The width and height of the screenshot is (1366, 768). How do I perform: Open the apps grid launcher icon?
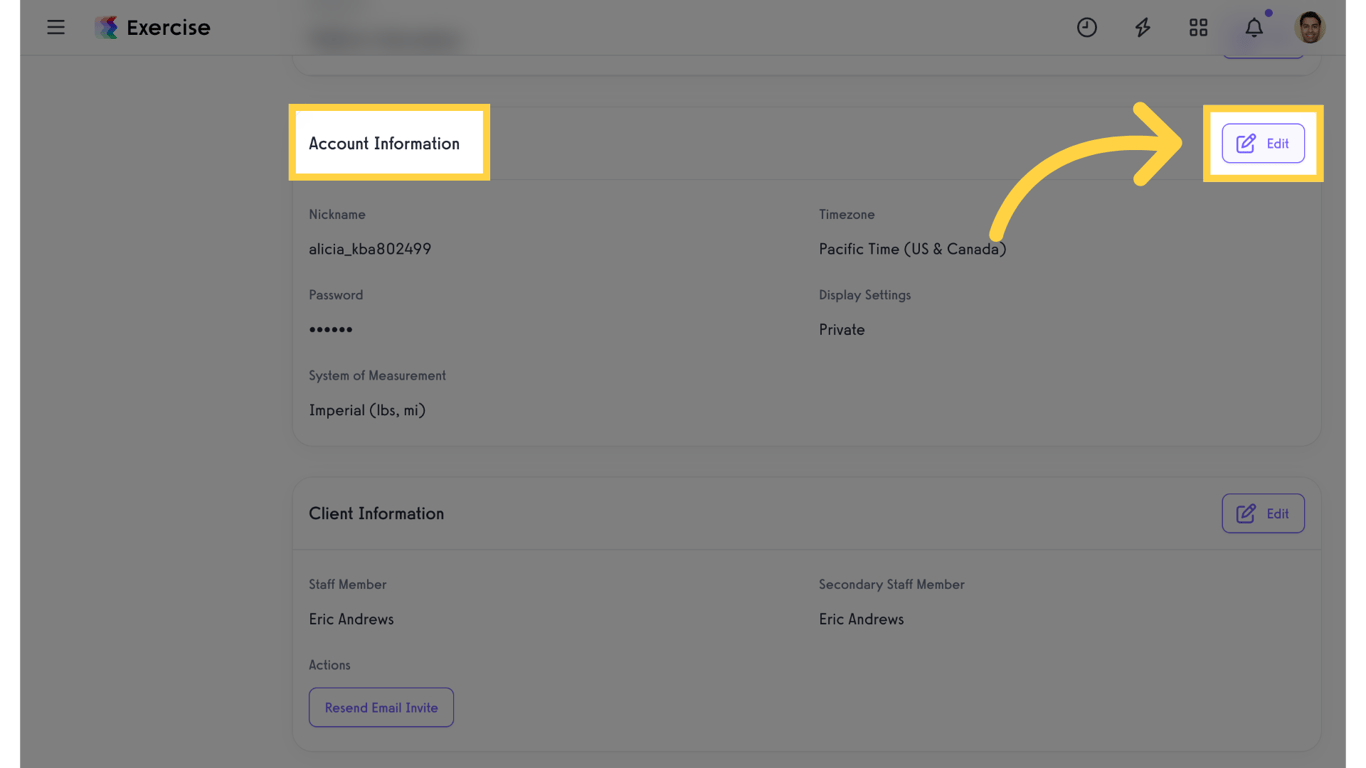click(1198, 27)
